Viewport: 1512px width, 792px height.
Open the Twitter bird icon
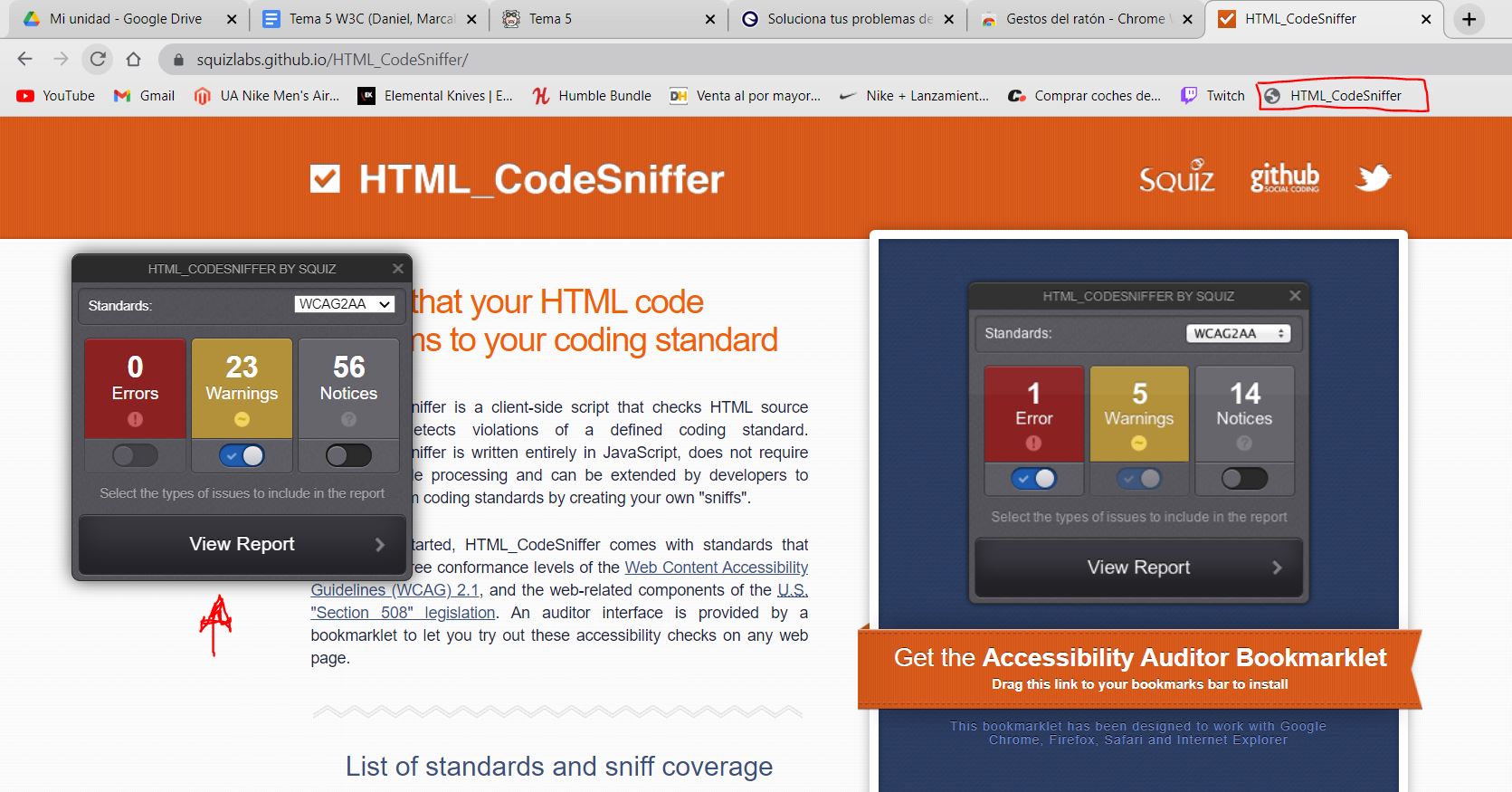click(x=1373, y=177)
